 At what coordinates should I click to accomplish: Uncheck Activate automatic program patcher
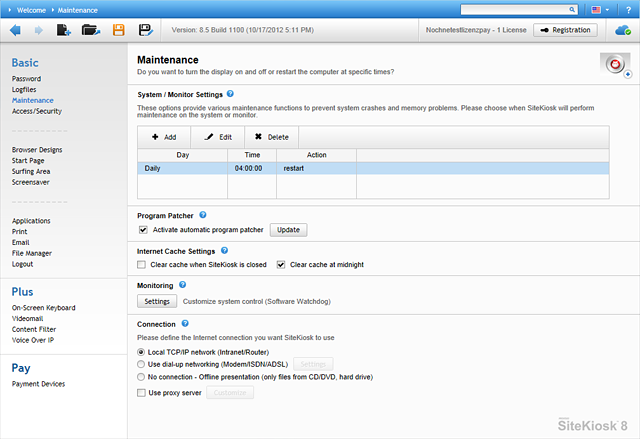coord(143,230)
